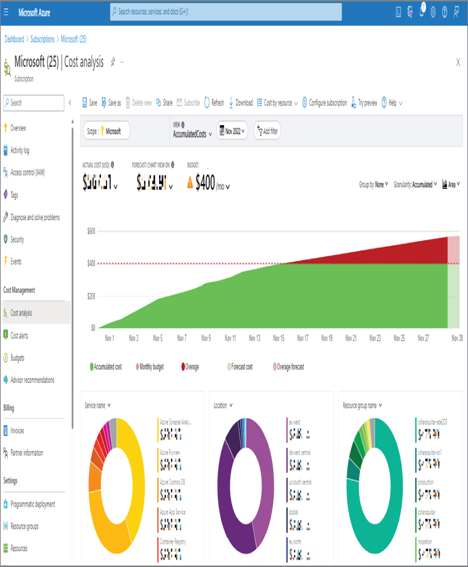Open the hamburger portal menu

point(6,12)
